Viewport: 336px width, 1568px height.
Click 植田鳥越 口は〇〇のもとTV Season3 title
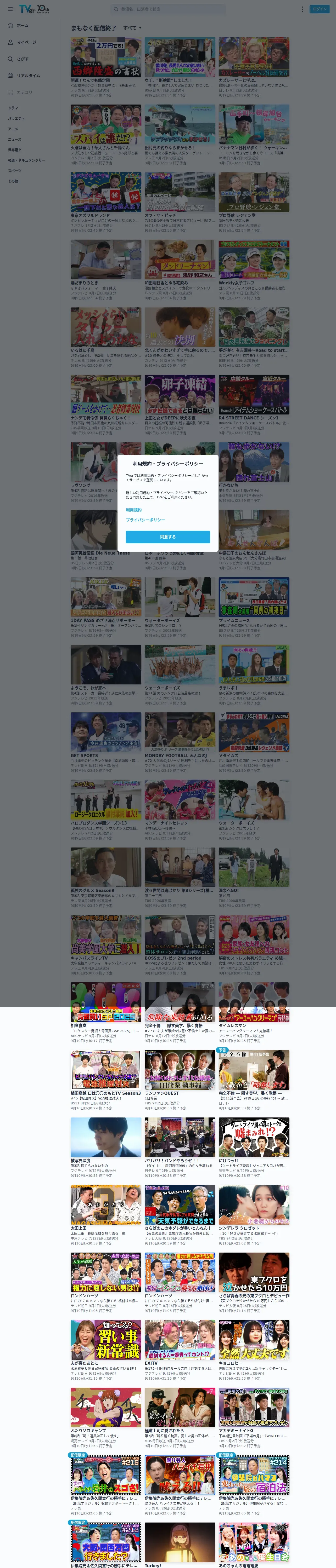coord(105,1093)
